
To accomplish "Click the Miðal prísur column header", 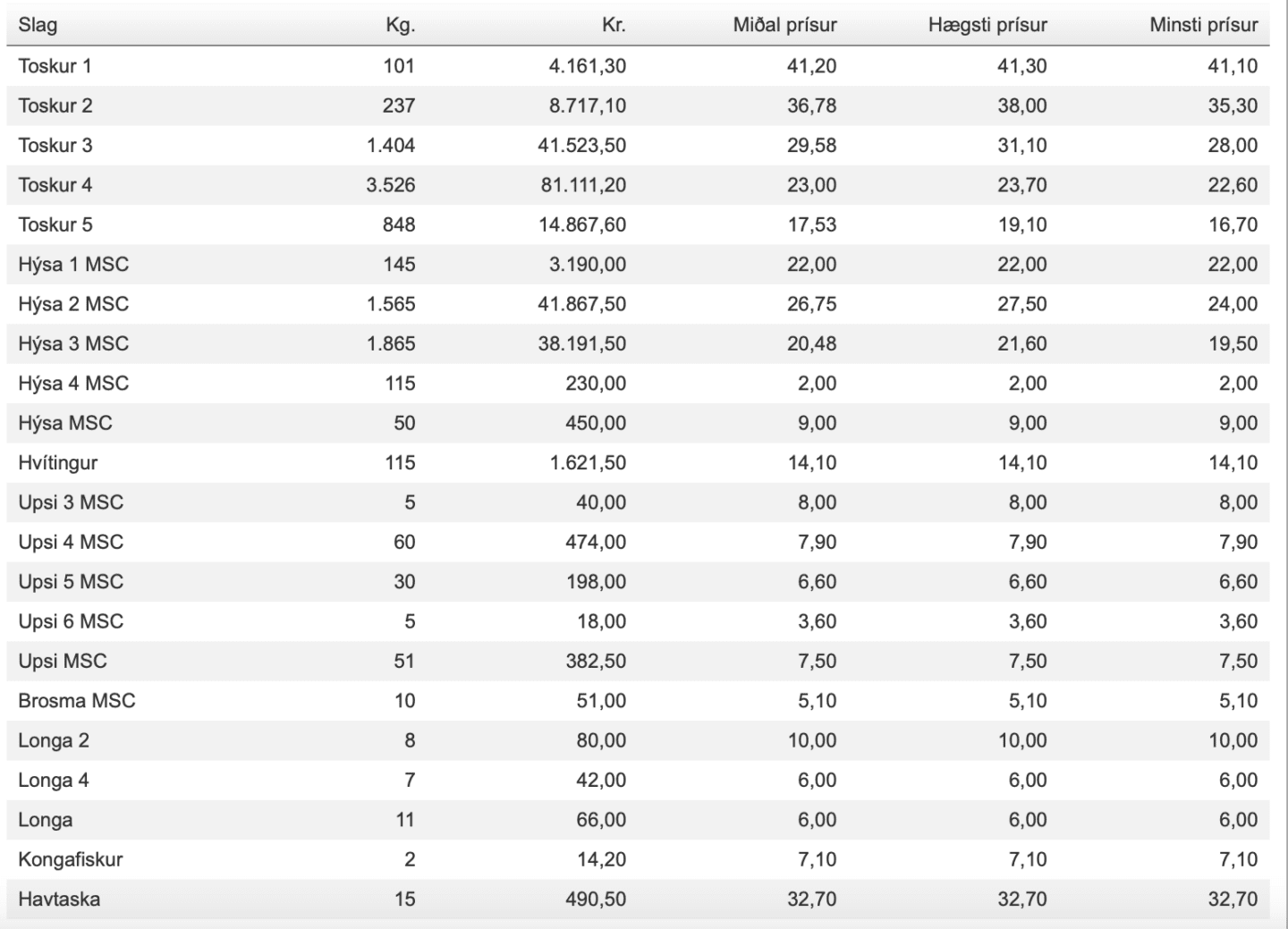I will 784,25.
